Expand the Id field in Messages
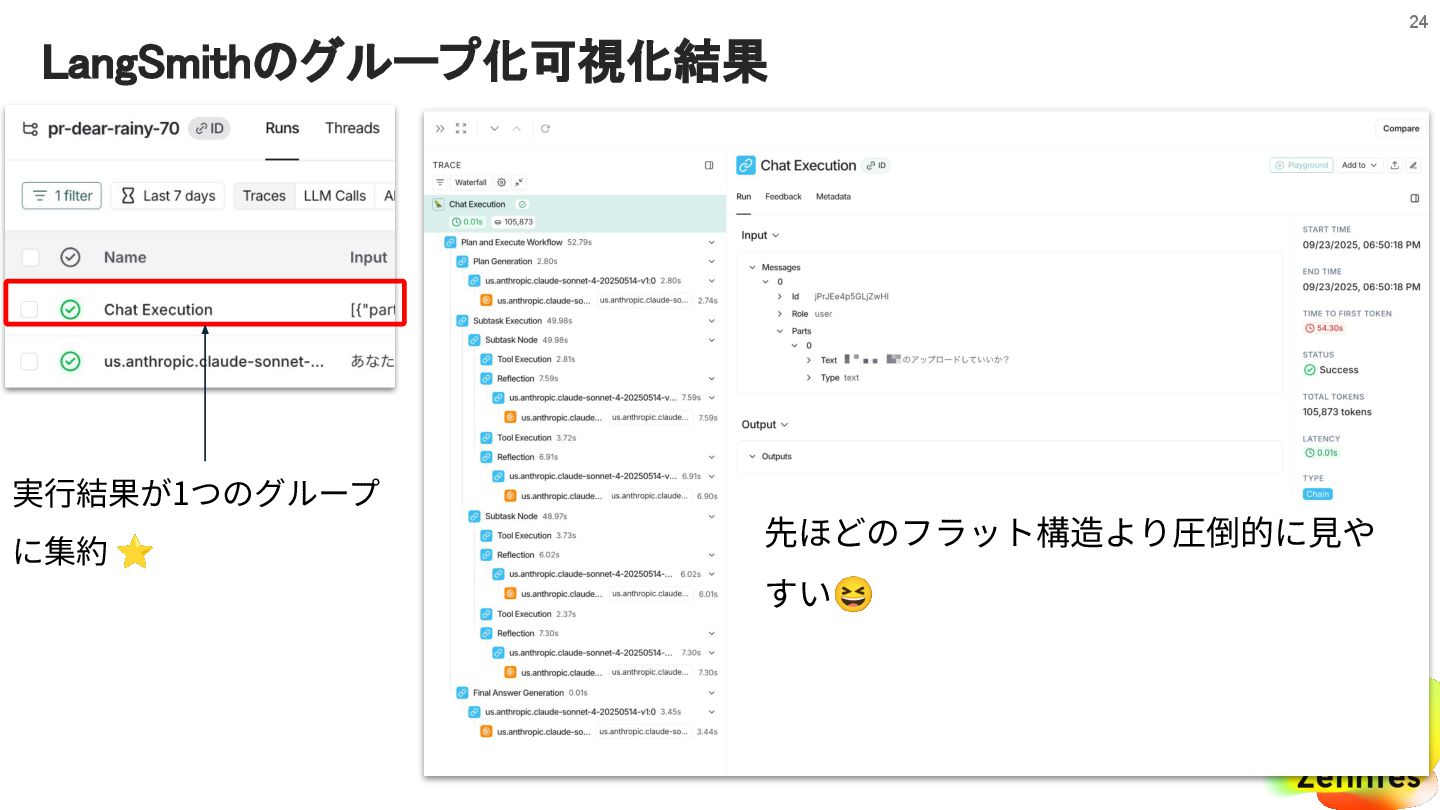The height and width of the screenshot is (810, 1440). click(x=780, y=297)
